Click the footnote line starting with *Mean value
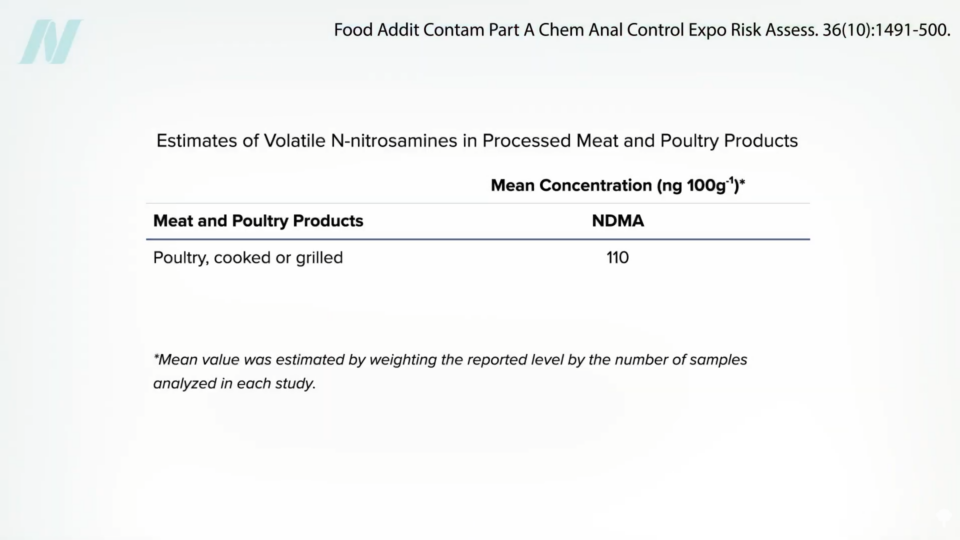The width and height of the screenshot is (960, 540). point(450,359)
